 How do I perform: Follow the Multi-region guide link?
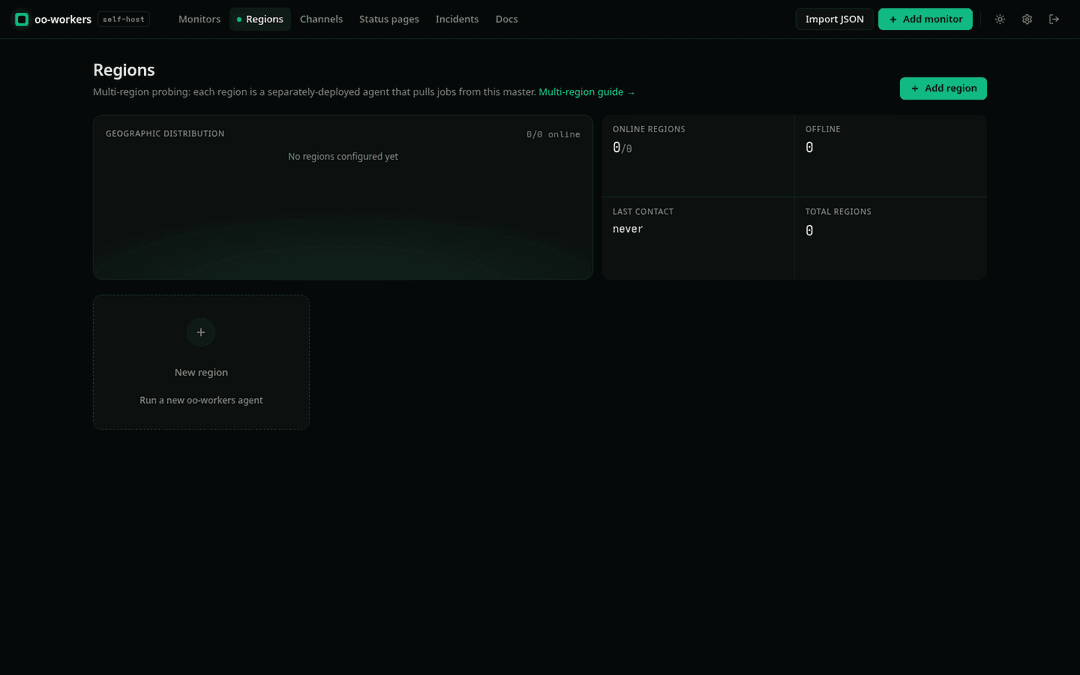click(x=587, y=92)
